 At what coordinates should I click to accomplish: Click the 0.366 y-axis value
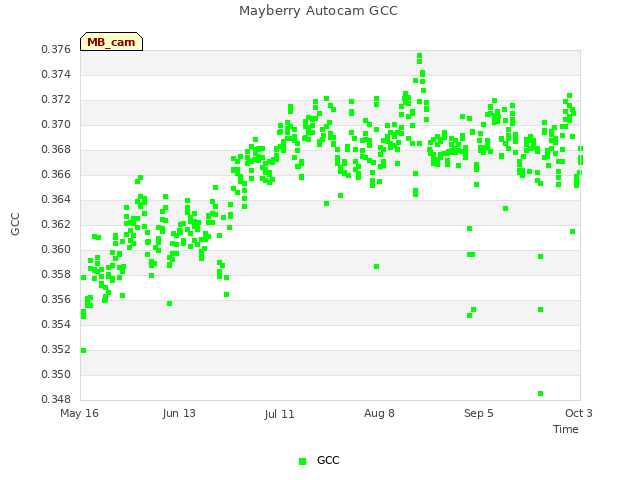point(56,174)
